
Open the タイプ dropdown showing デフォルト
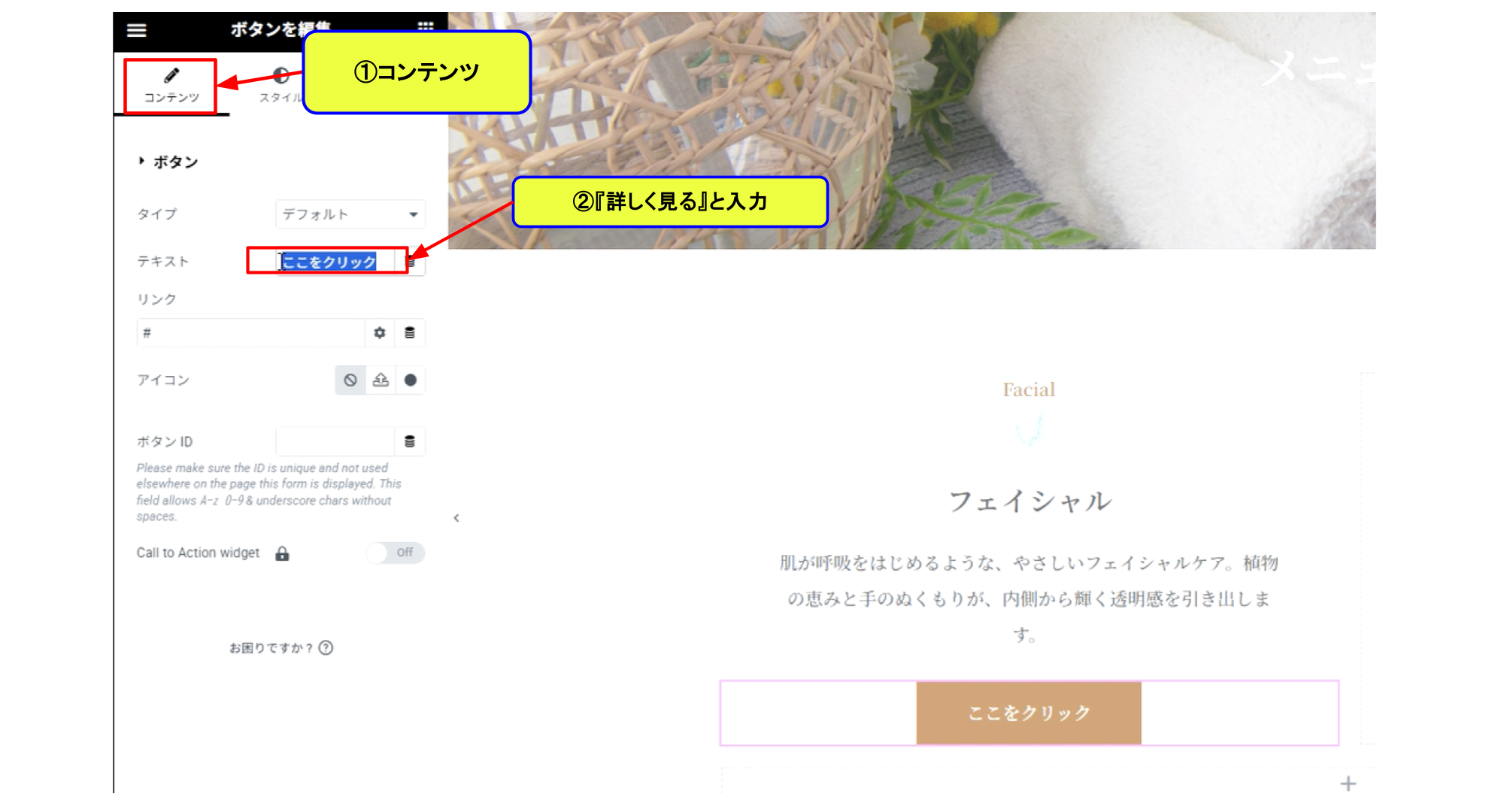click(350, 214)
